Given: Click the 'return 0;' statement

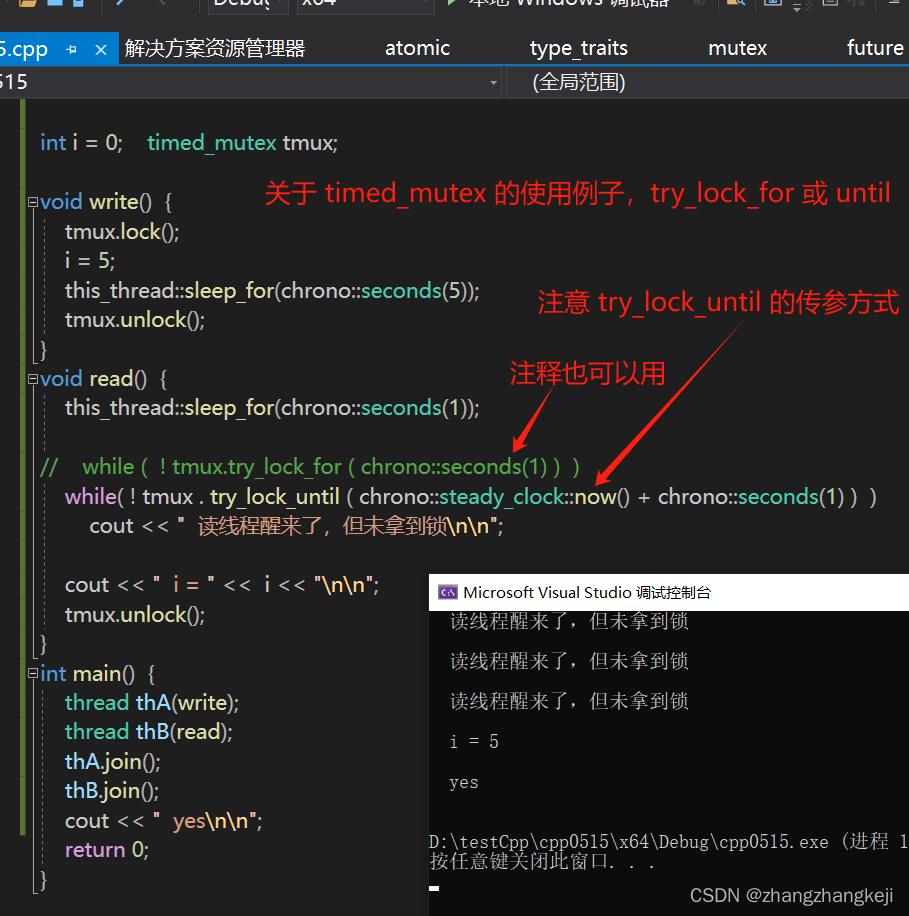Looking at the screenshot, I should (107, 851).
